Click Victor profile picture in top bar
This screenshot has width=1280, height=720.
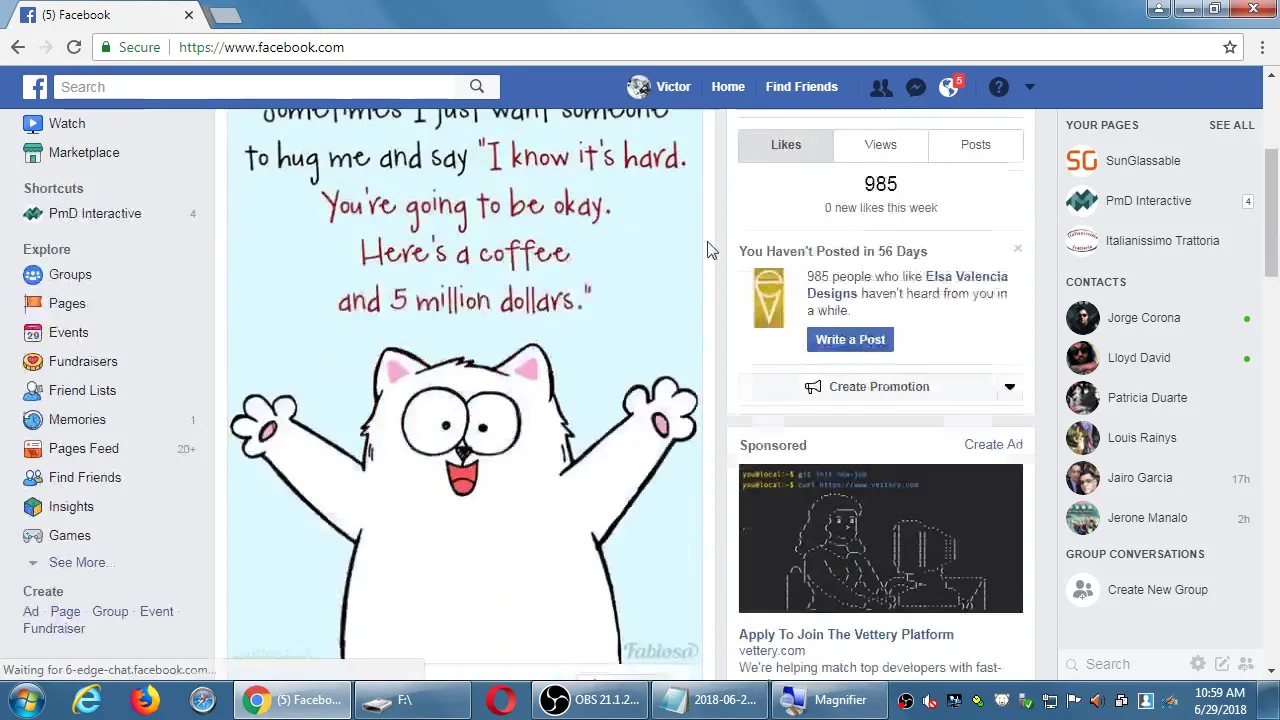(x=639, y=87)
